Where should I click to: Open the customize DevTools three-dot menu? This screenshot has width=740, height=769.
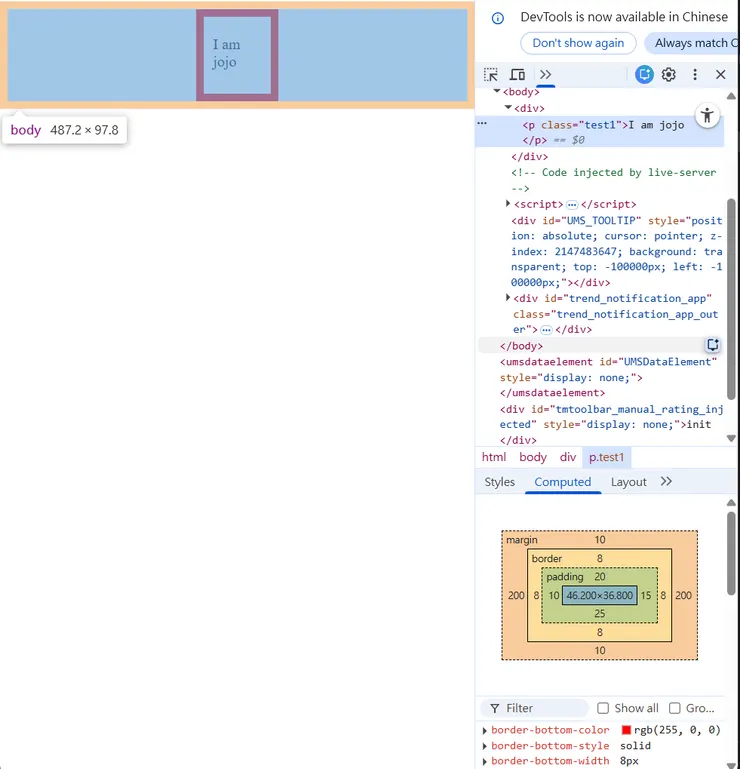pyautogui.click(x=695, y=75)
